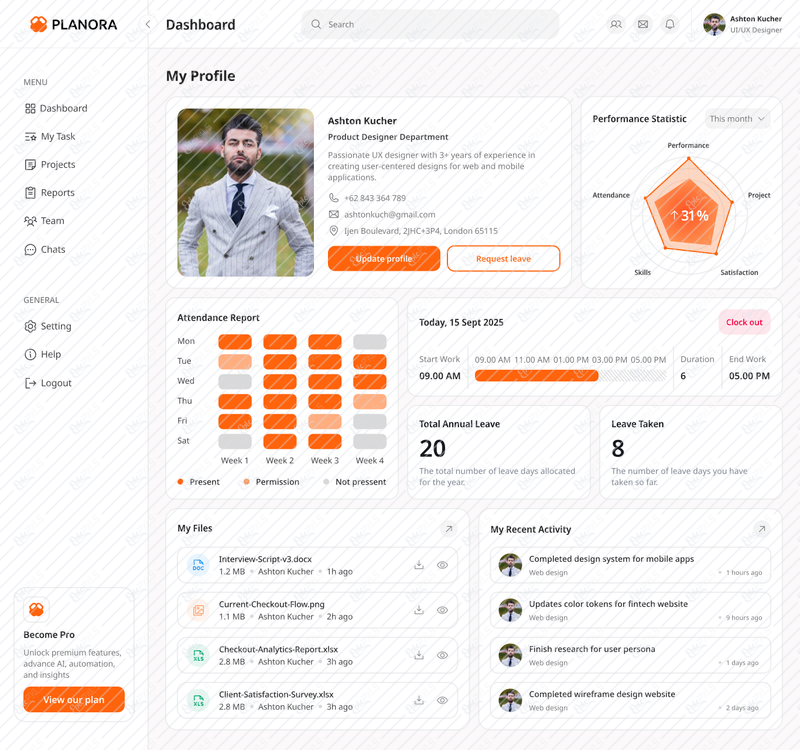The image size is (800, 750).
Task: Open the team members icon in header
Action: click(x=616, y=24)
